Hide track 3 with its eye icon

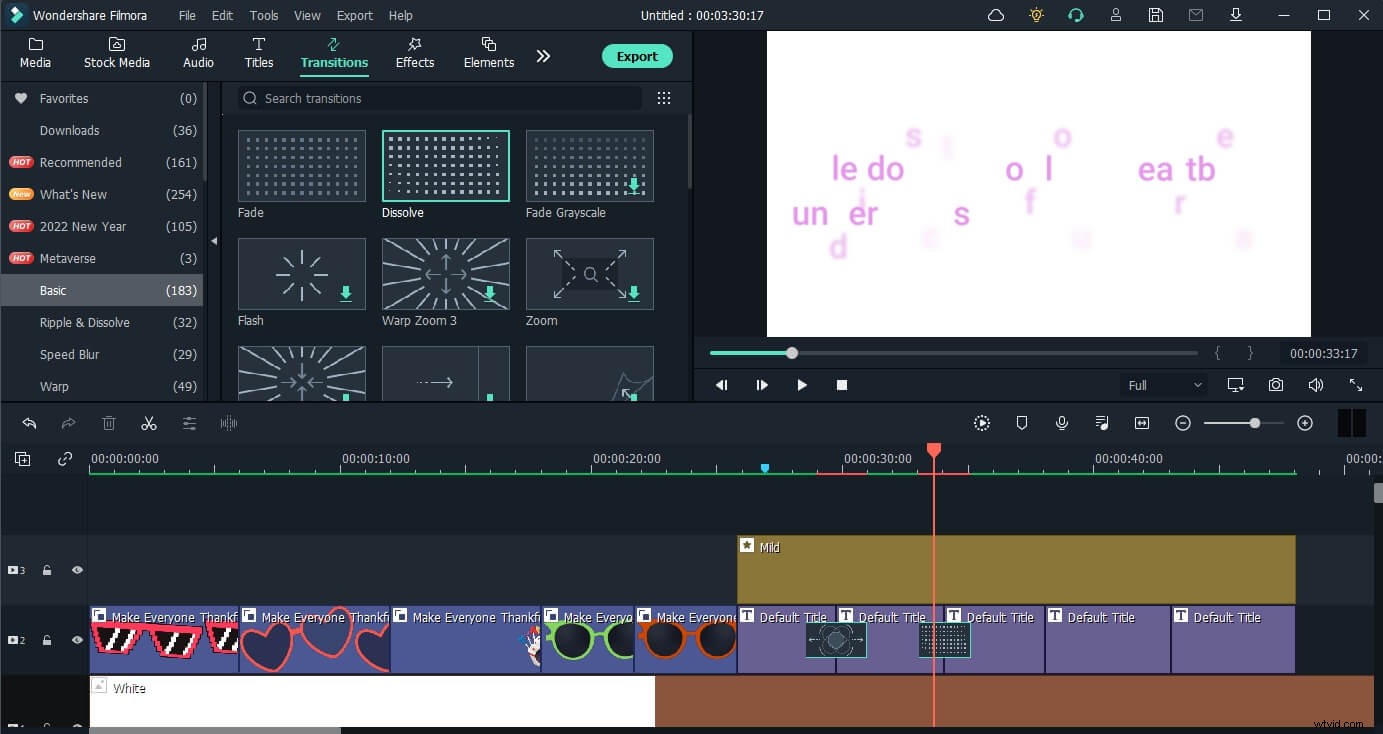(x=77, y=570)
